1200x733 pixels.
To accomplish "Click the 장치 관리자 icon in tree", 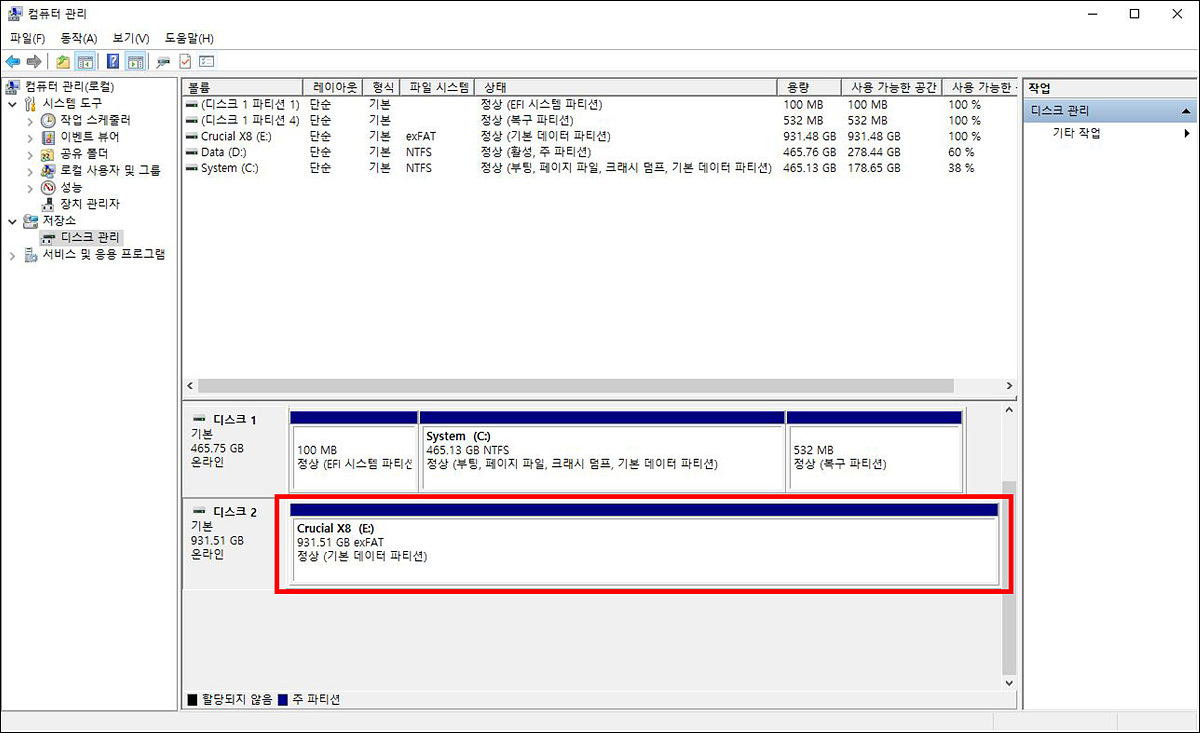I will pyautogui.click(x=48, y=204).
